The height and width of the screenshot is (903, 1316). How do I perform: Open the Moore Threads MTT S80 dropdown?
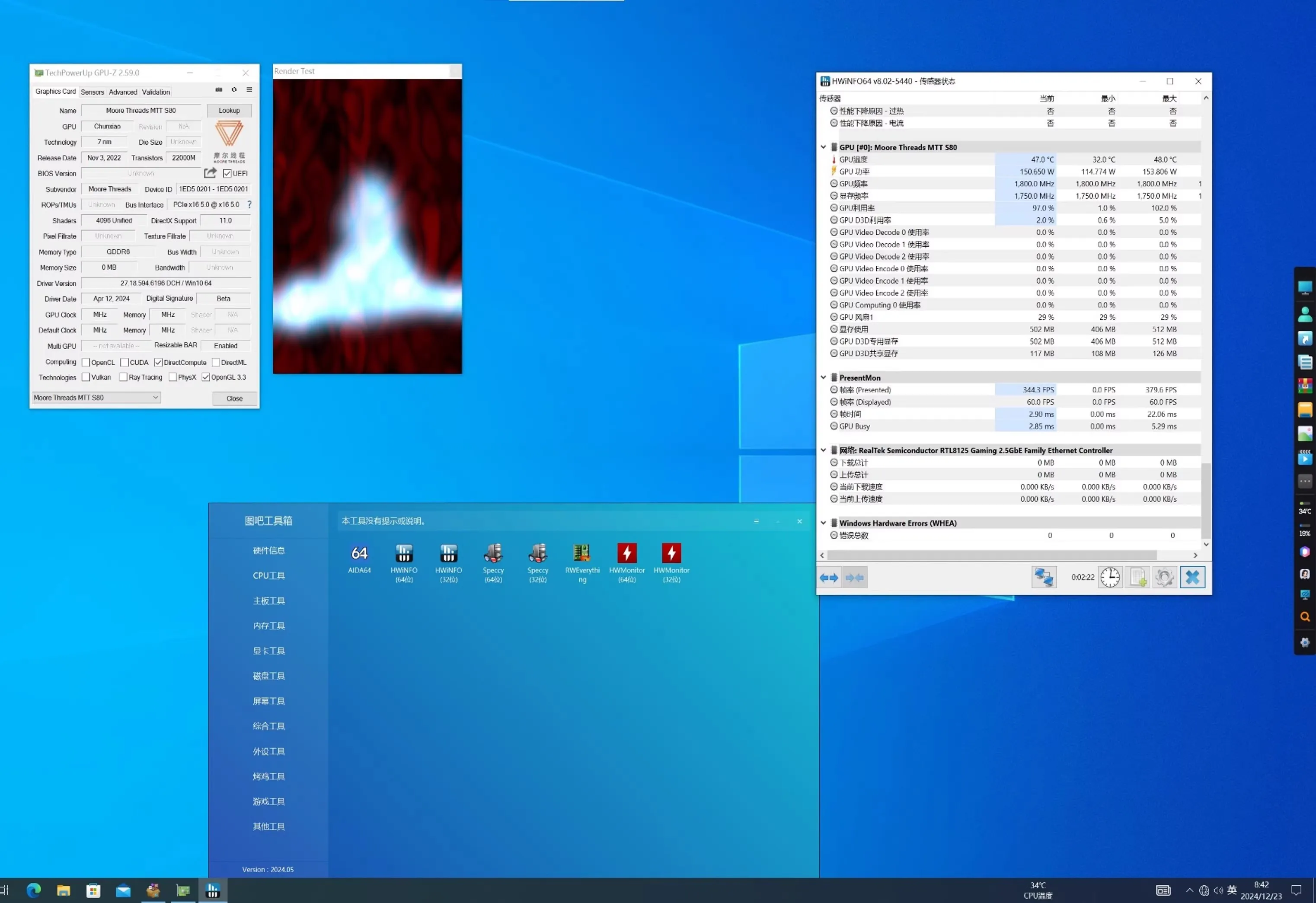(x=96, y=398)
